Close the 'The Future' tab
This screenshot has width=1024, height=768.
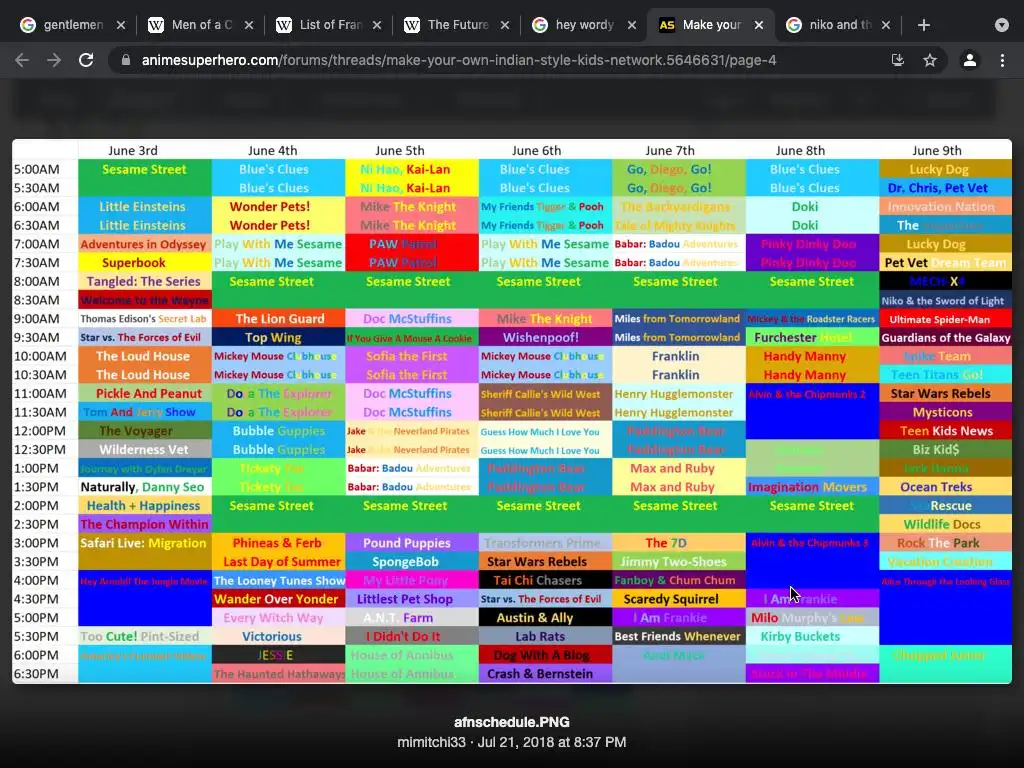tap(505, 25)
